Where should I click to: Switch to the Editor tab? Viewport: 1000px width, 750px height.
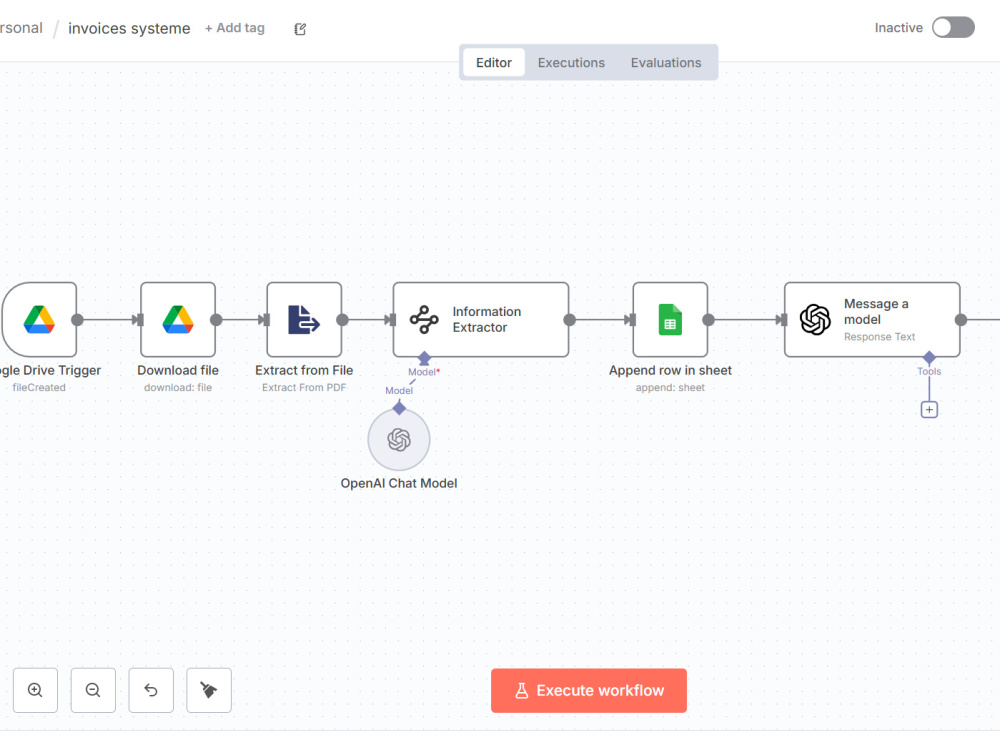click(x=494, y=62)
